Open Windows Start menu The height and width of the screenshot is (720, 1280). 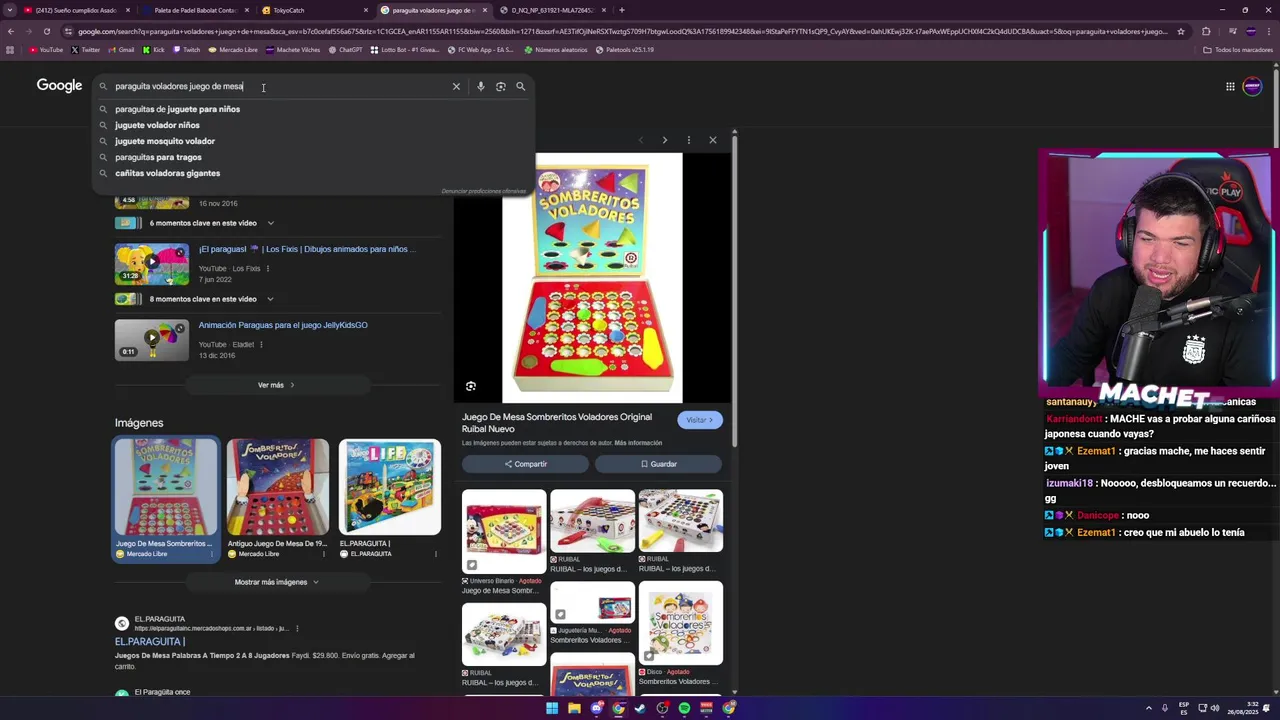[x=552, y=708]
